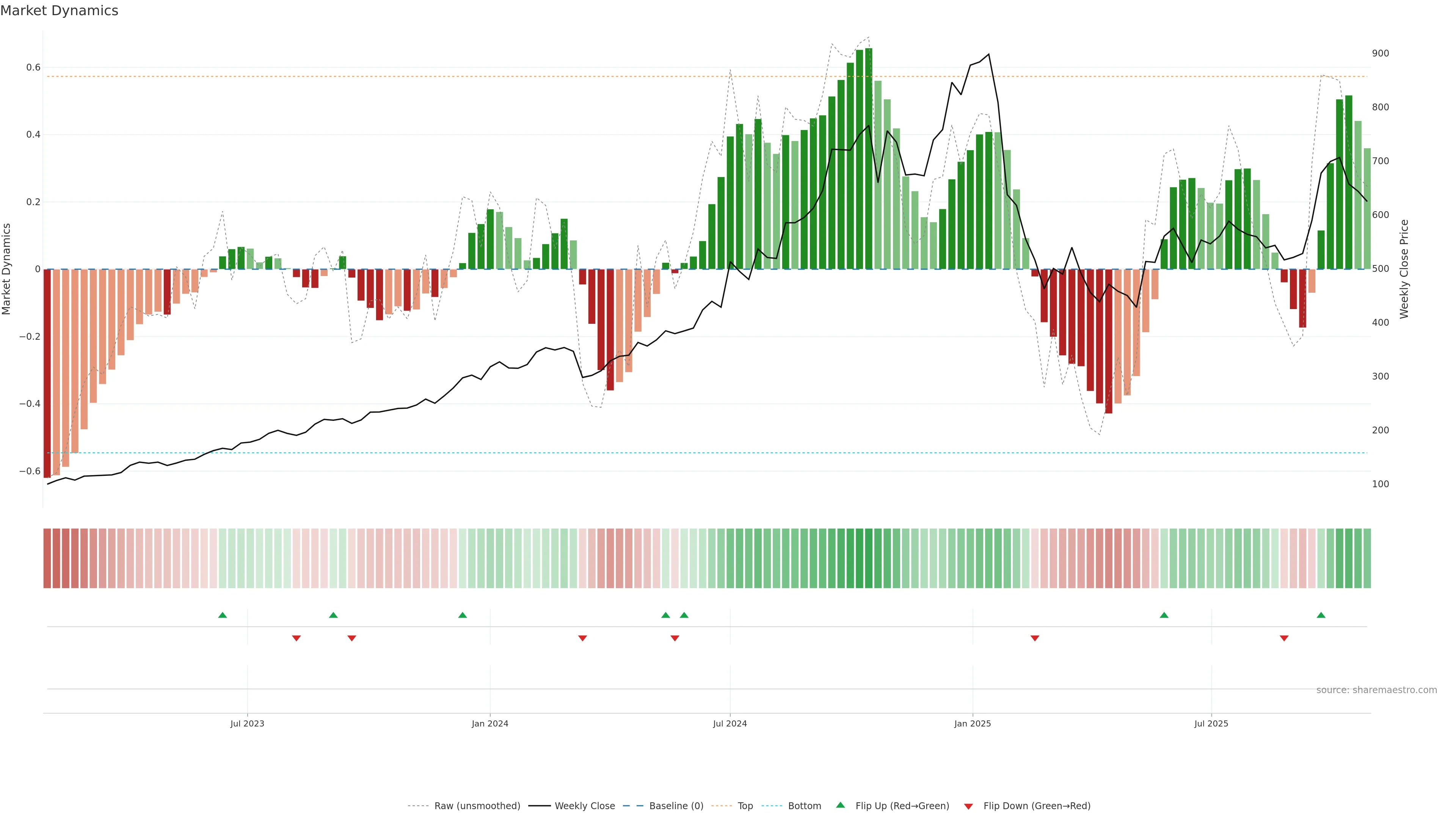This screenshot has height=819, width=1456.
Task: Click the rightmost red flip-down triangle marker
Action: pos(1283,638)
